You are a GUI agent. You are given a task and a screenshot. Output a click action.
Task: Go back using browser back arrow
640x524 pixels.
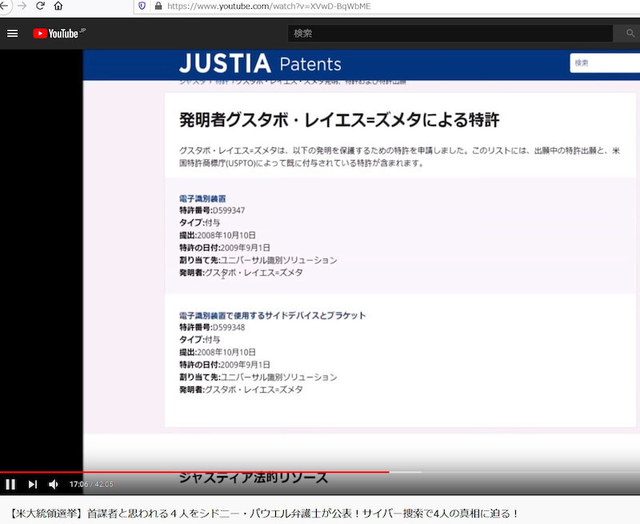(4, 6)
